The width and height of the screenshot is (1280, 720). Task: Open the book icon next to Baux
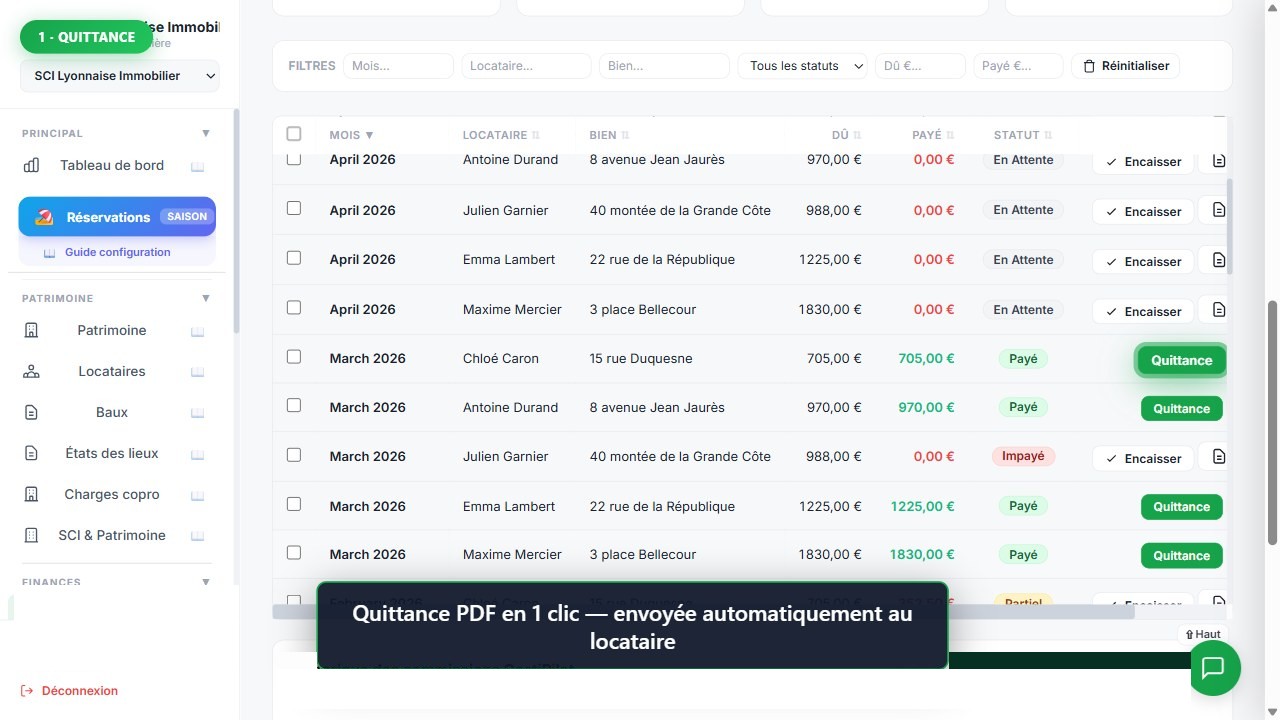pos(198,413)
